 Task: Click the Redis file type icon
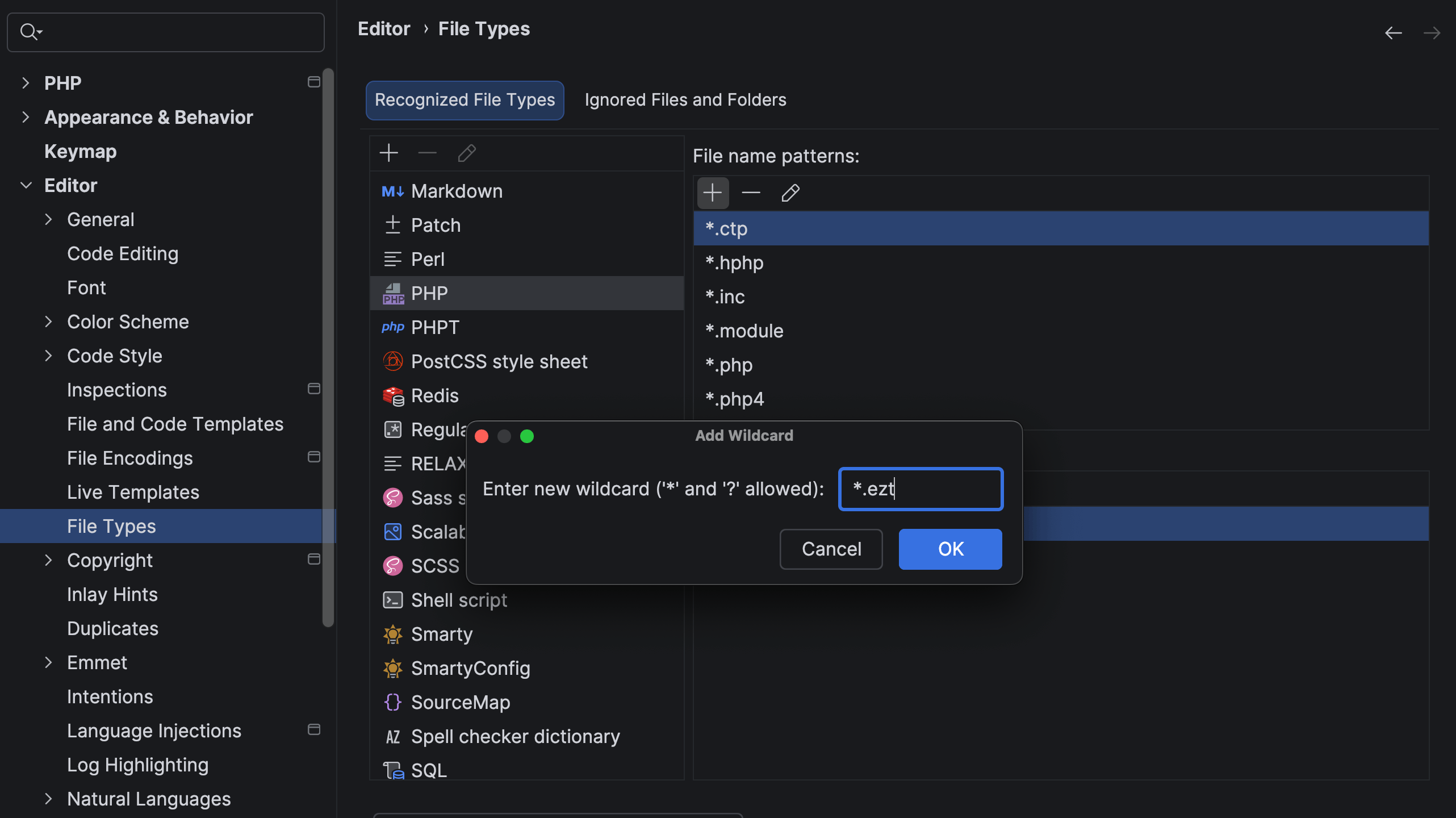coord(392,395)
